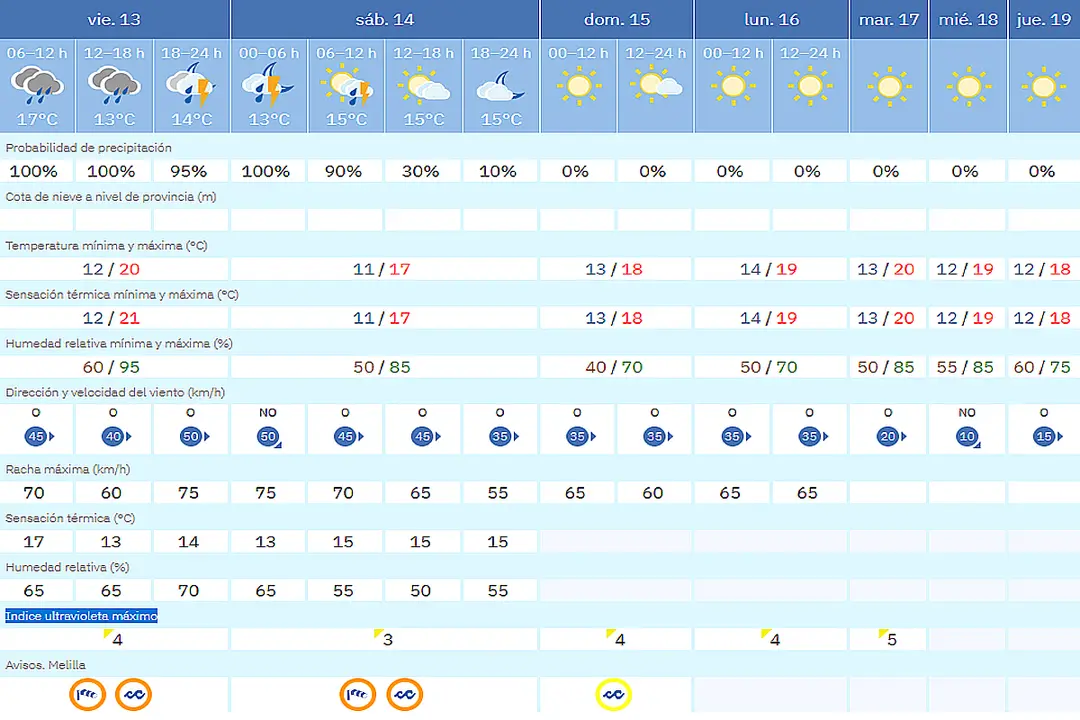Image resolution: width=1080 pixels, height=720 pixels.
Task: Click the sun-with-cloud icon for dom. 15 12–24 h
Action: coord(656,85)
